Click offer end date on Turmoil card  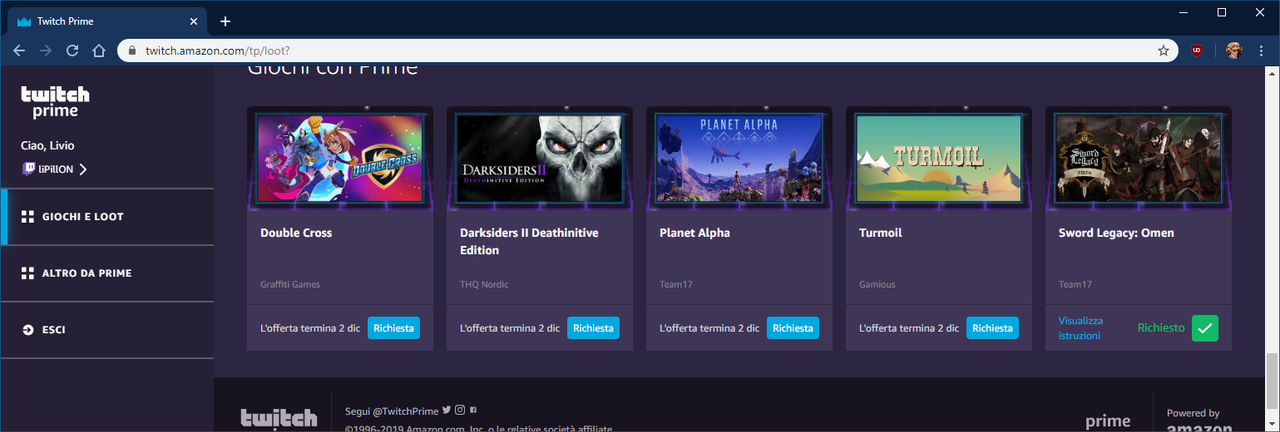910,328
